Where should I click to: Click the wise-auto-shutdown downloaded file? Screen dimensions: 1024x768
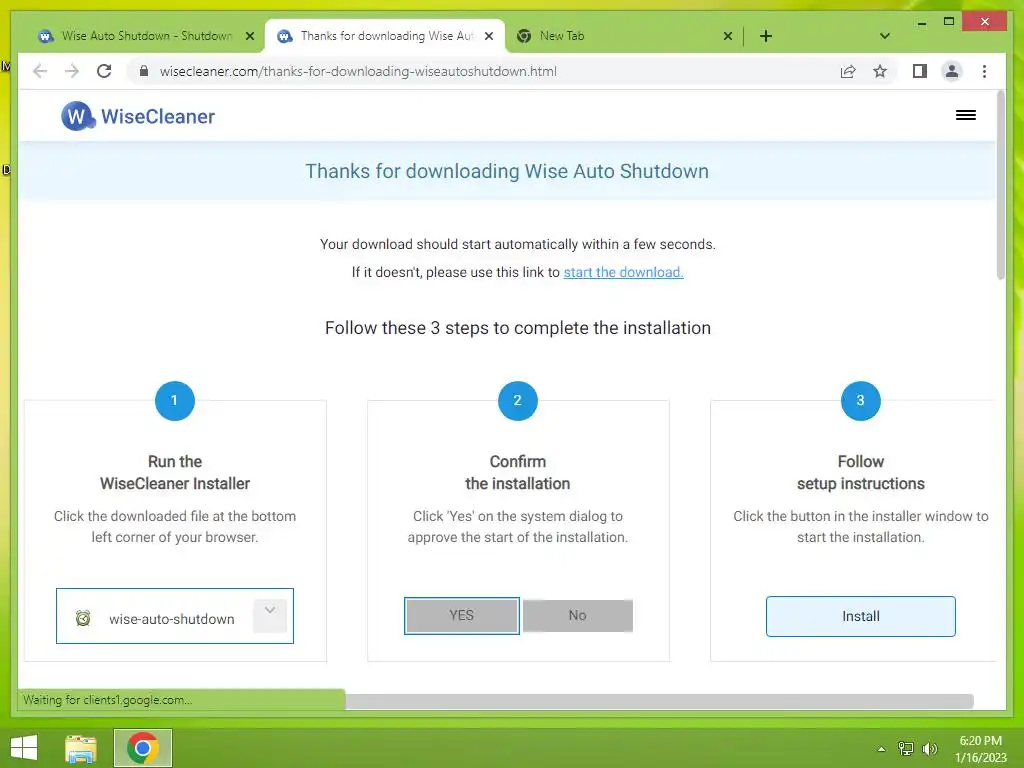point(174,616)
